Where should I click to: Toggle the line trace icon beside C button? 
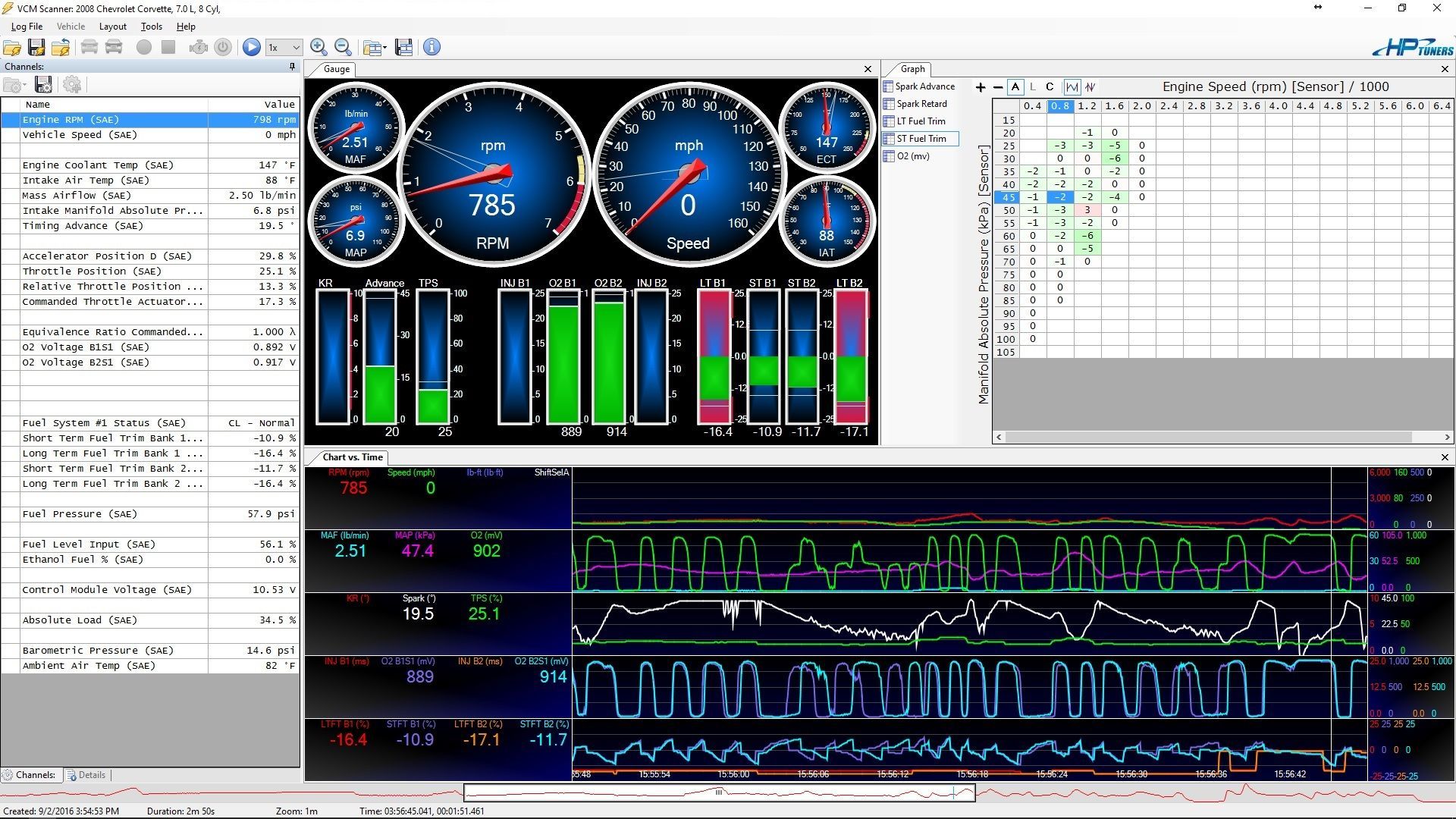[1073, 87]
